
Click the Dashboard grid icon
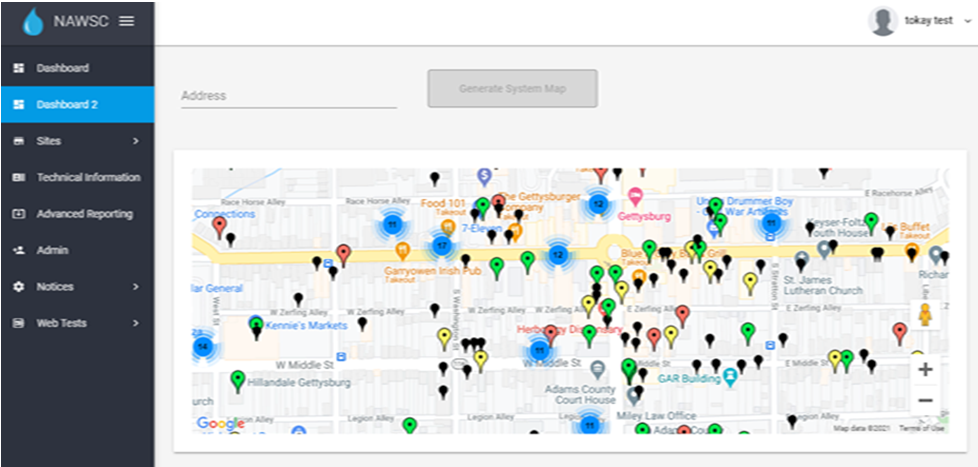pyautogui.click(x=19, y=67)
